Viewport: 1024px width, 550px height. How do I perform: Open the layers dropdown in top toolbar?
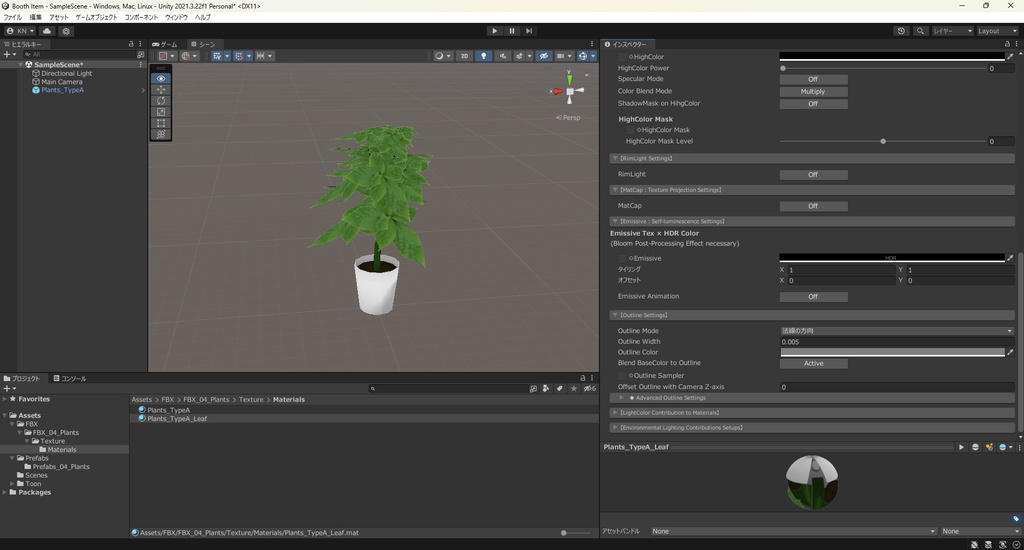point(952,31)
